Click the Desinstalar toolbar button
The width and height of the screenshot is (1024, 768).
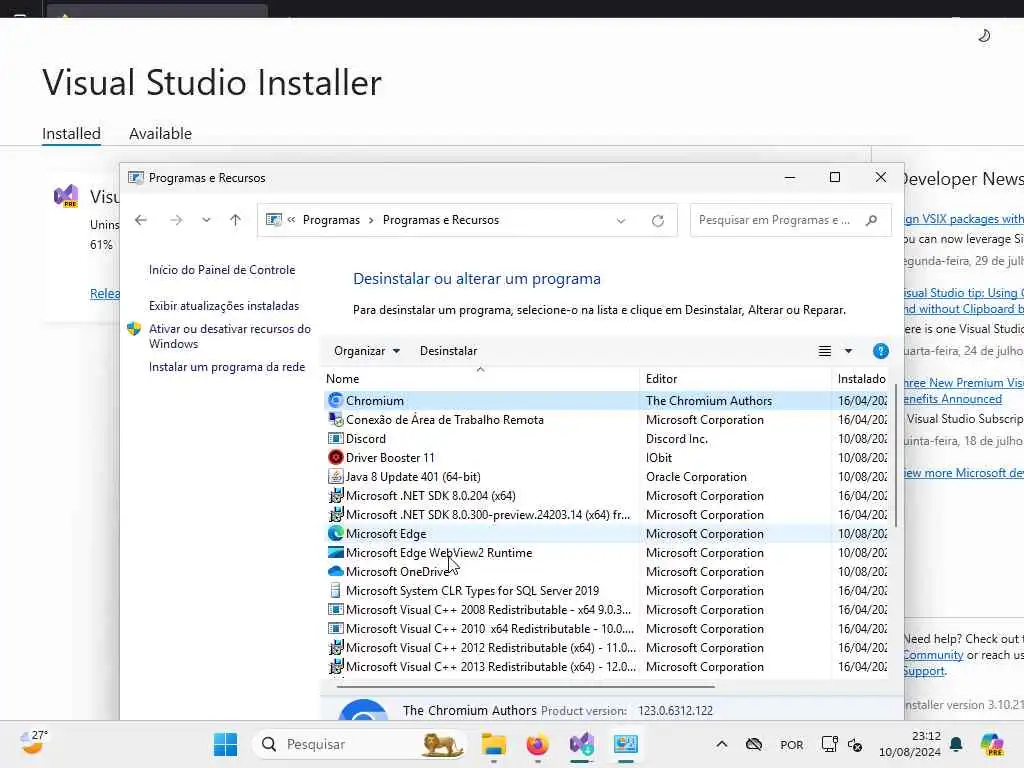click(449, 351)
